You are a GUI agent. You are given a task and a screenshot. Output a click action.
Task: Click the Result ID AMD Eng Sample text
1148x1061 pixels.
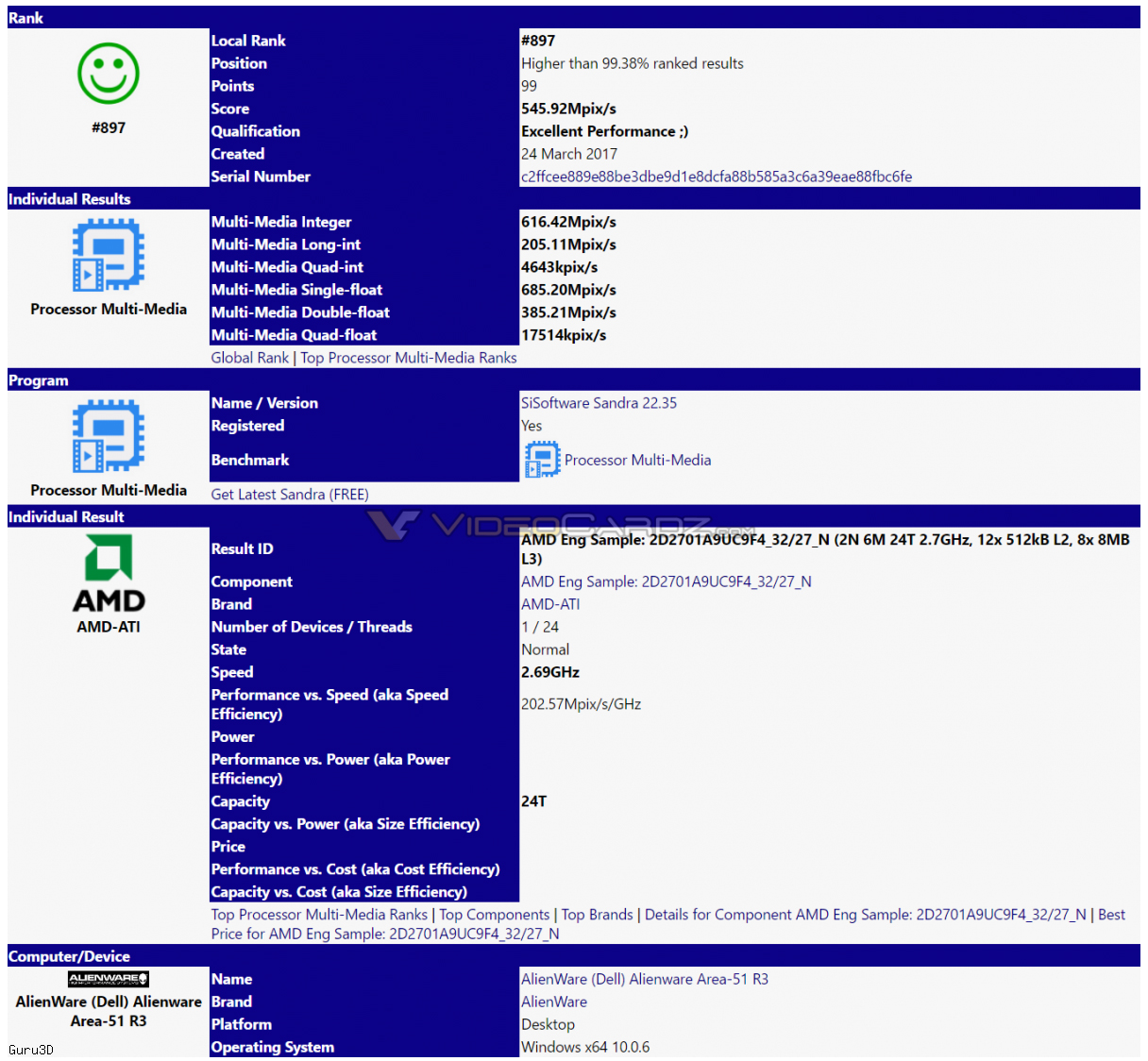point(825,549)
